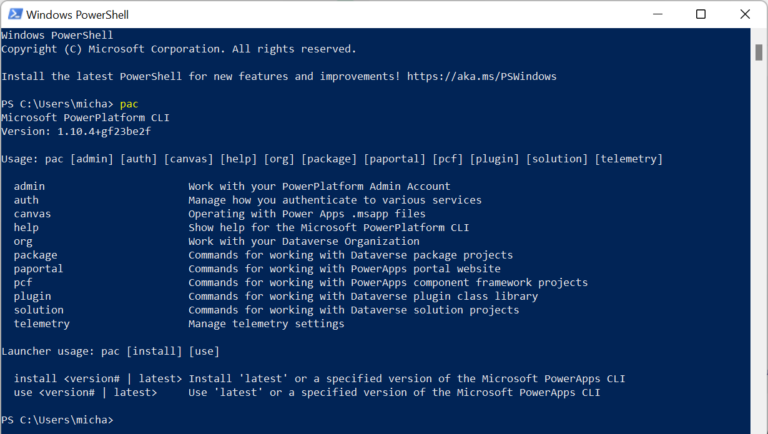Click the 'paportal' command in the list
The height and width of the screenshot is (434, 768).
point(38,268)
